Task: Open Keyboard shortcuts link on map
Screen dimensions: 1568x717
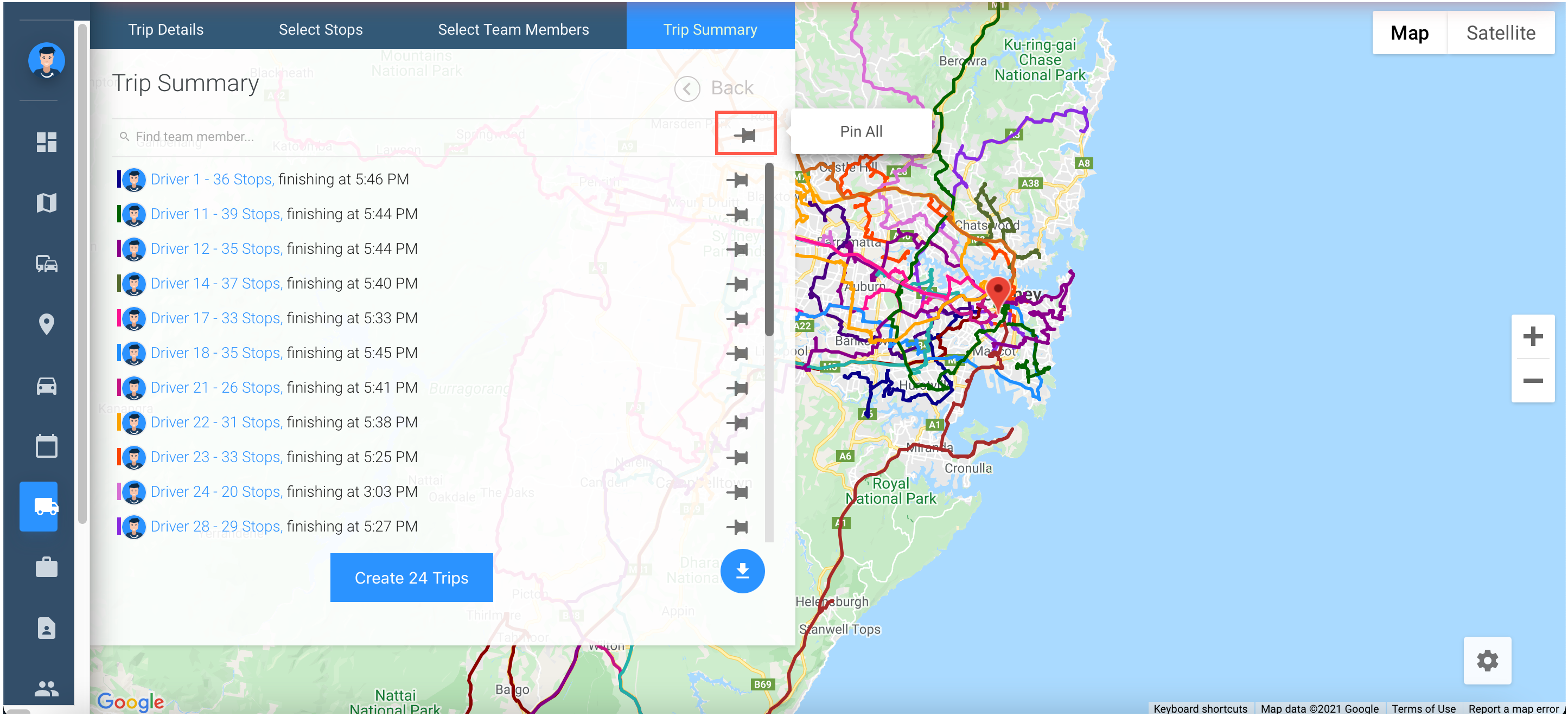Action: (1200, 709)
